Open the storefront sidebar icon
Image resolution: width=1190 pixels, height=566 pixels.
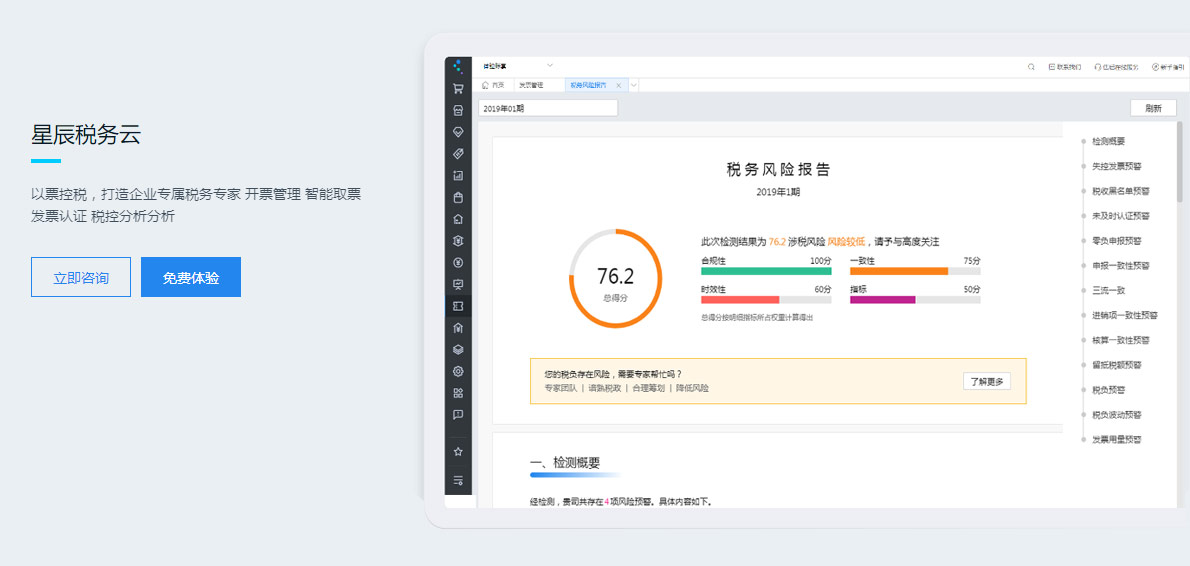[458, 110]
